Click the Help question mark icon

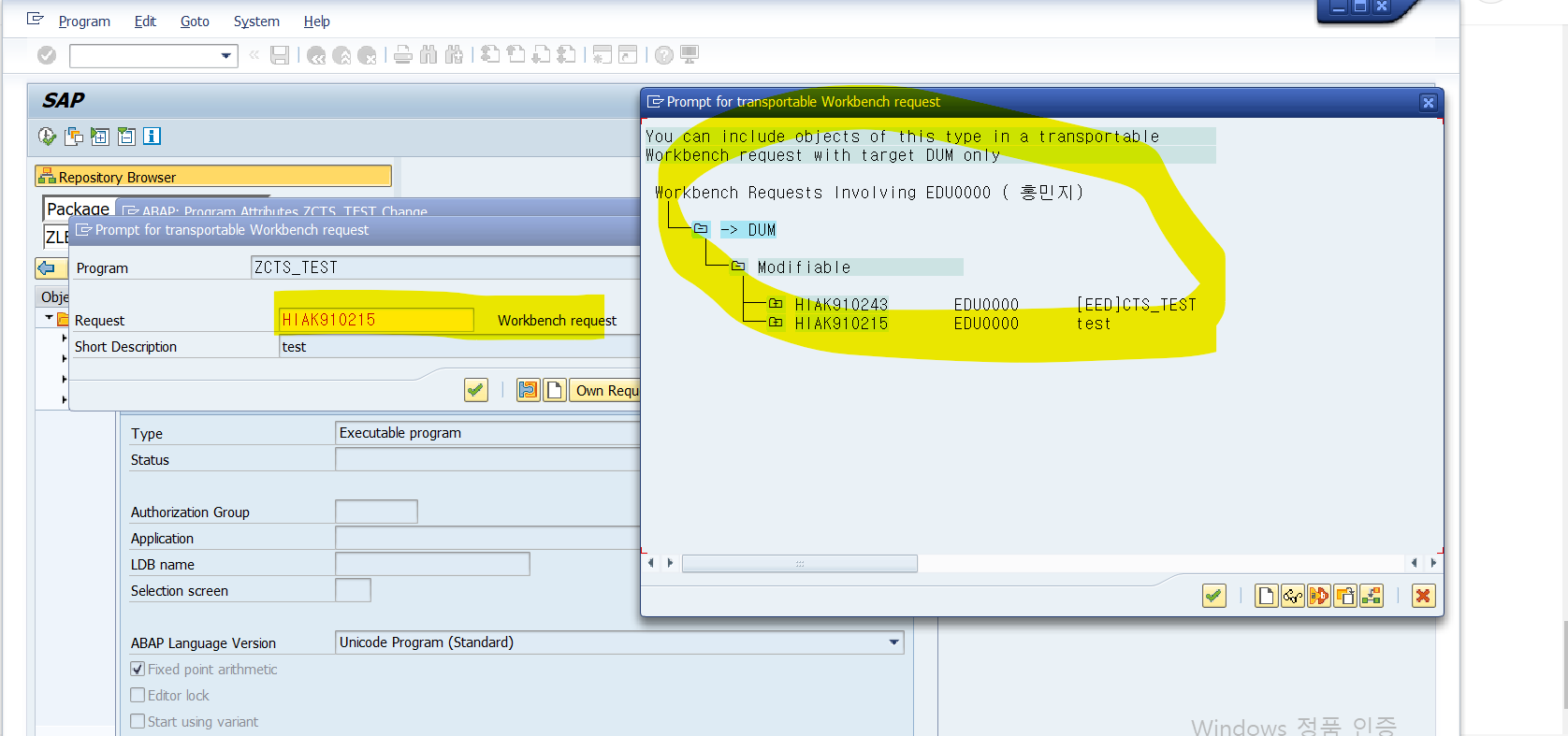click(664, 55)
